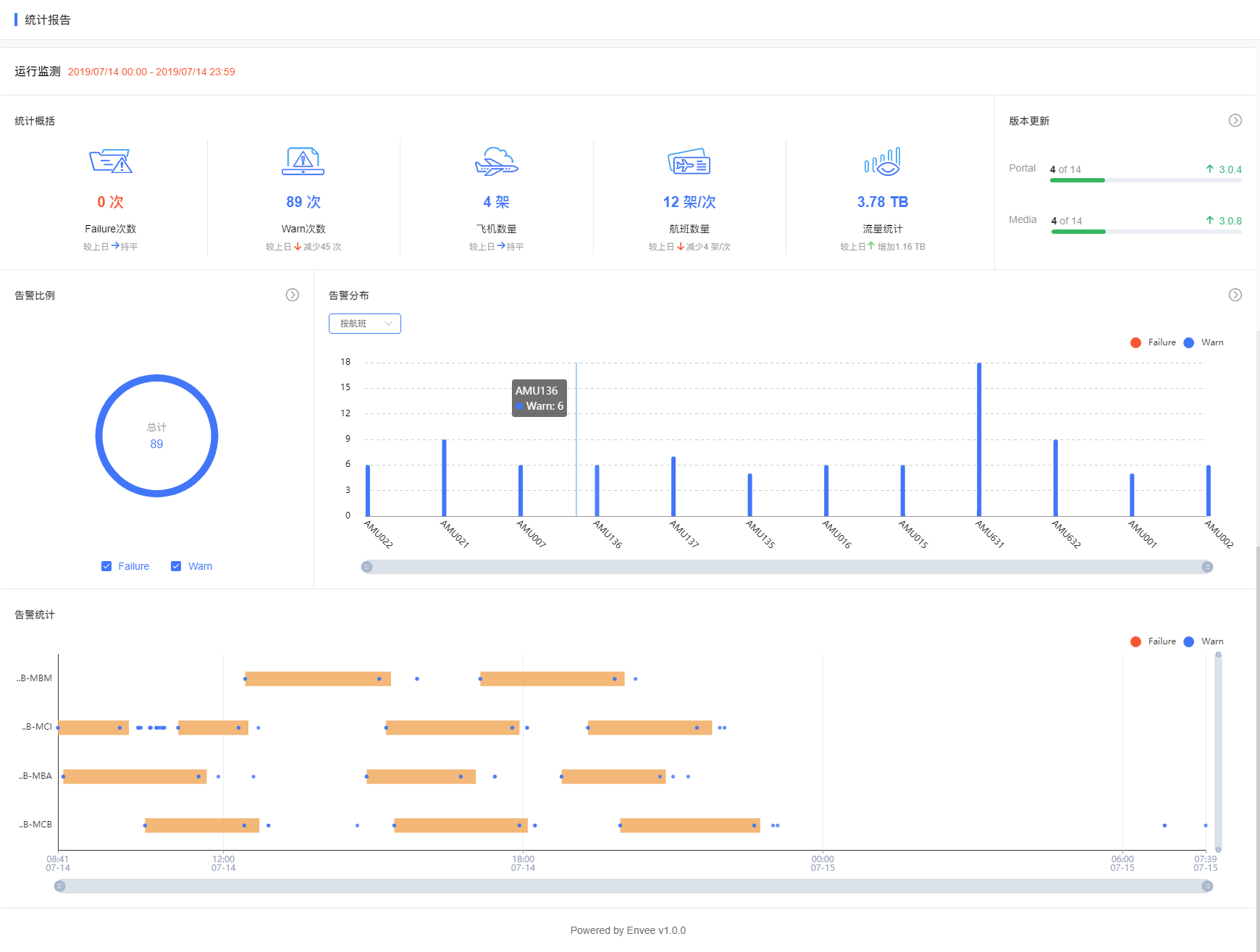Click the traffic statistics eye chart icon
The image size is (1260, 952).
tap(882, 161)
